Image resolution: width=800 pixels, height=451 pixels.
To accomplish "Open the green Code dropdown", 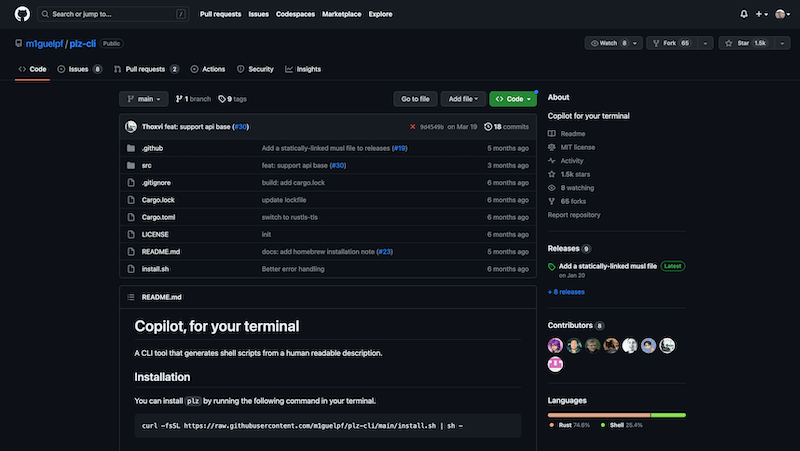I will point(512,99).
